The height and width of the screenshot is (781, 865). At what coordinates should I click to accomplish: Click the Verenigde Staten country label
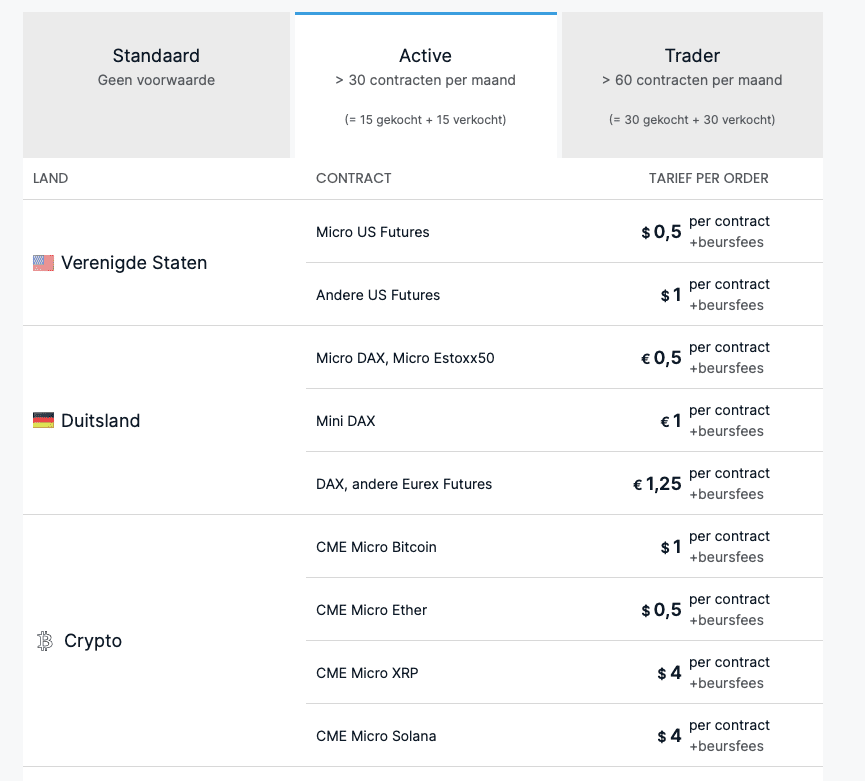tap(134, 263)
